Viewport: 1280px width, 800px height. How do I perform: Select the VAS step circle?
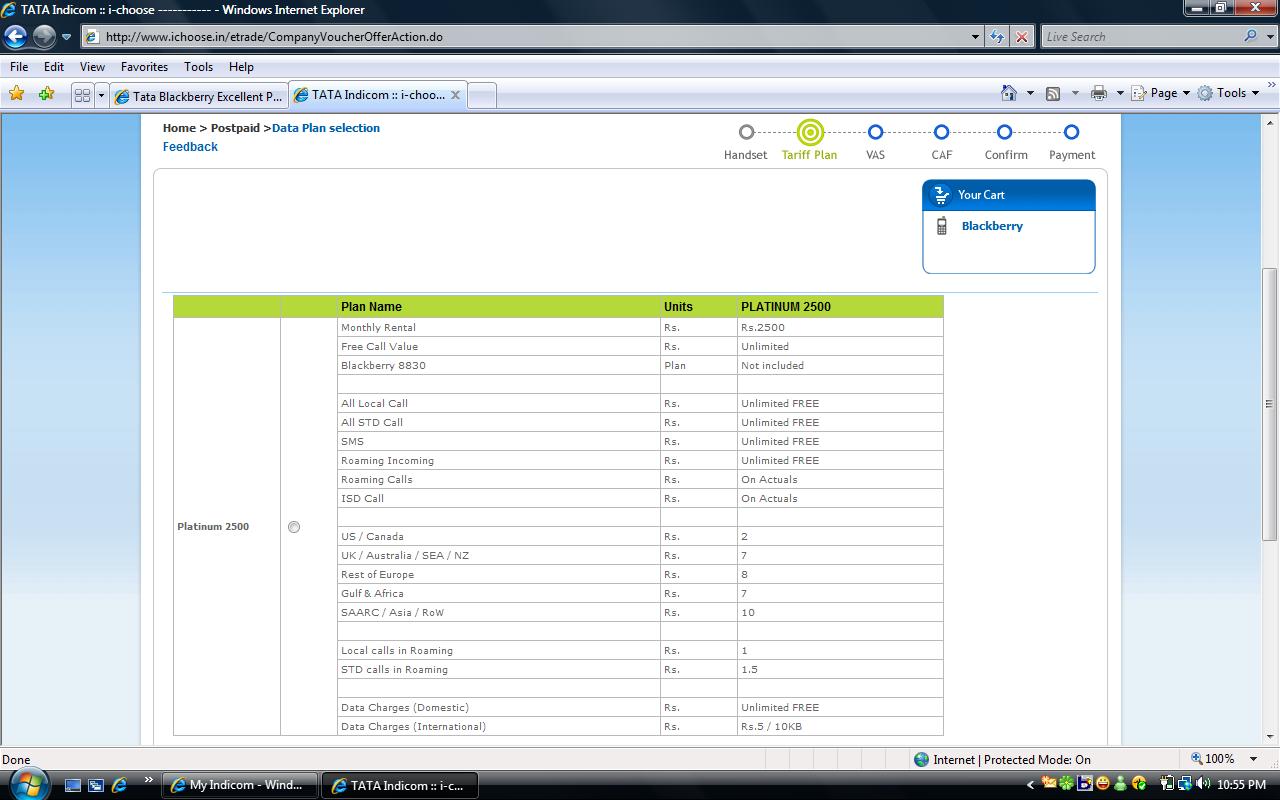[x=875, y=132]
